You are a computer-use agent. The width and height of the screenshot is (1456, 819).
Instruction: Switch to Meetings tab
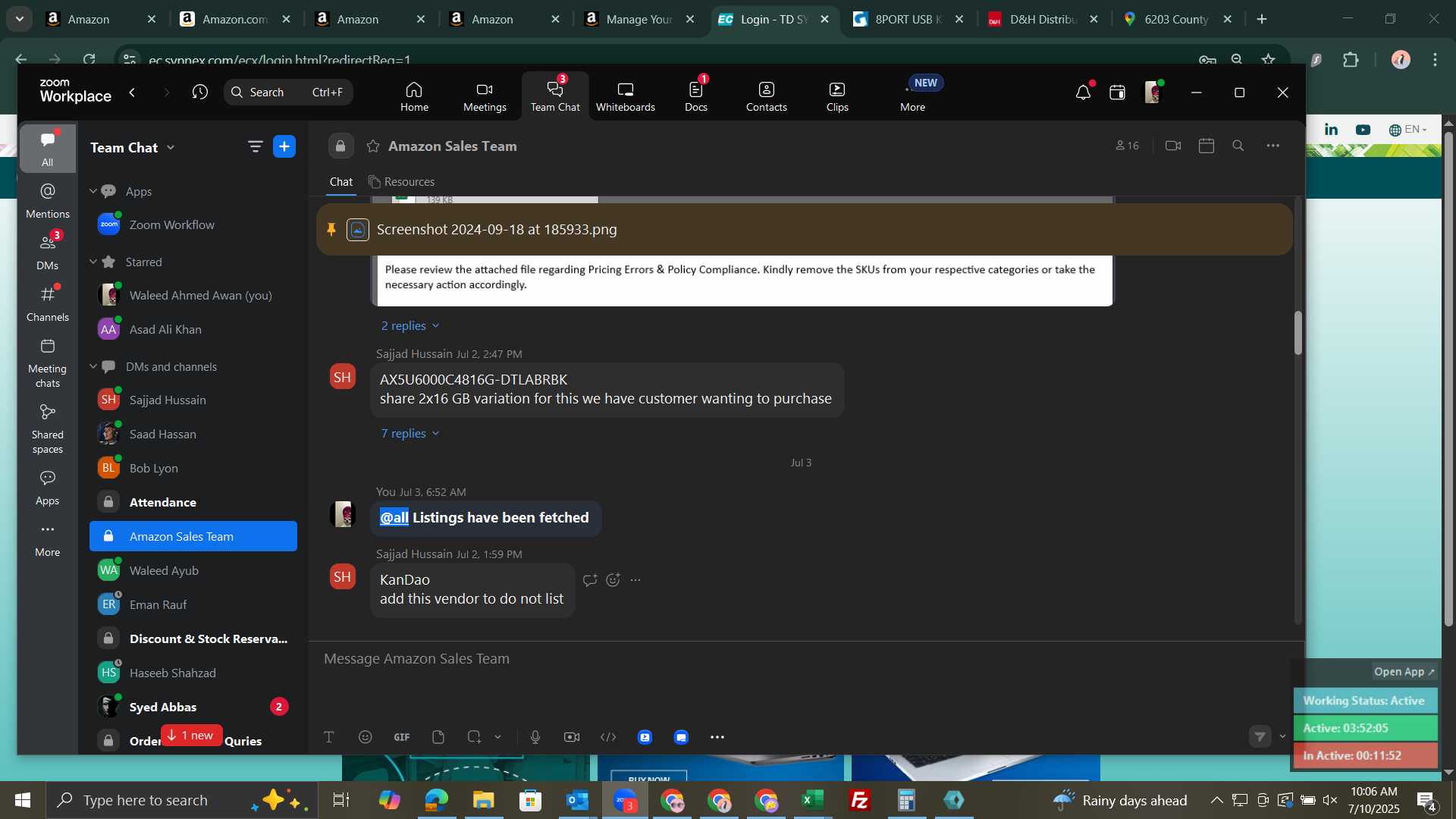coord(485,96)
